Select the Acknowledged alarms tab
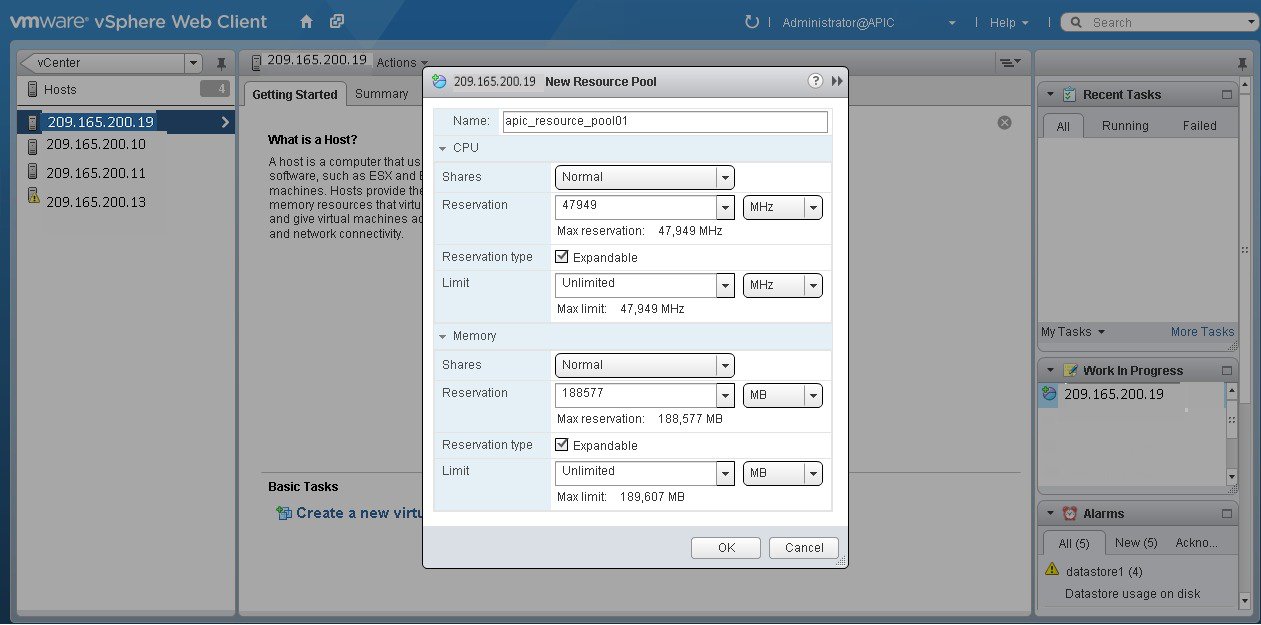 (1196, 543)
